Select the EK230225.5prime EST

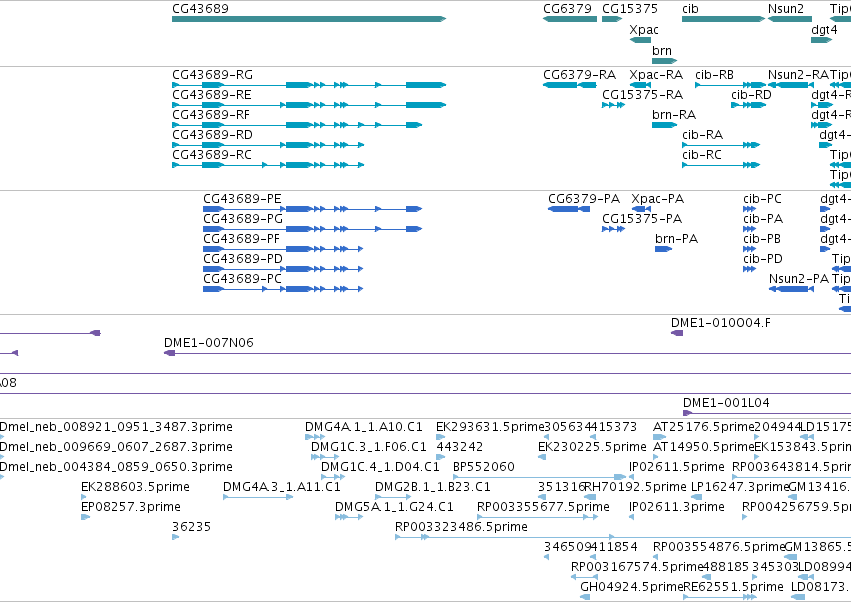click(x=542, y=457)
